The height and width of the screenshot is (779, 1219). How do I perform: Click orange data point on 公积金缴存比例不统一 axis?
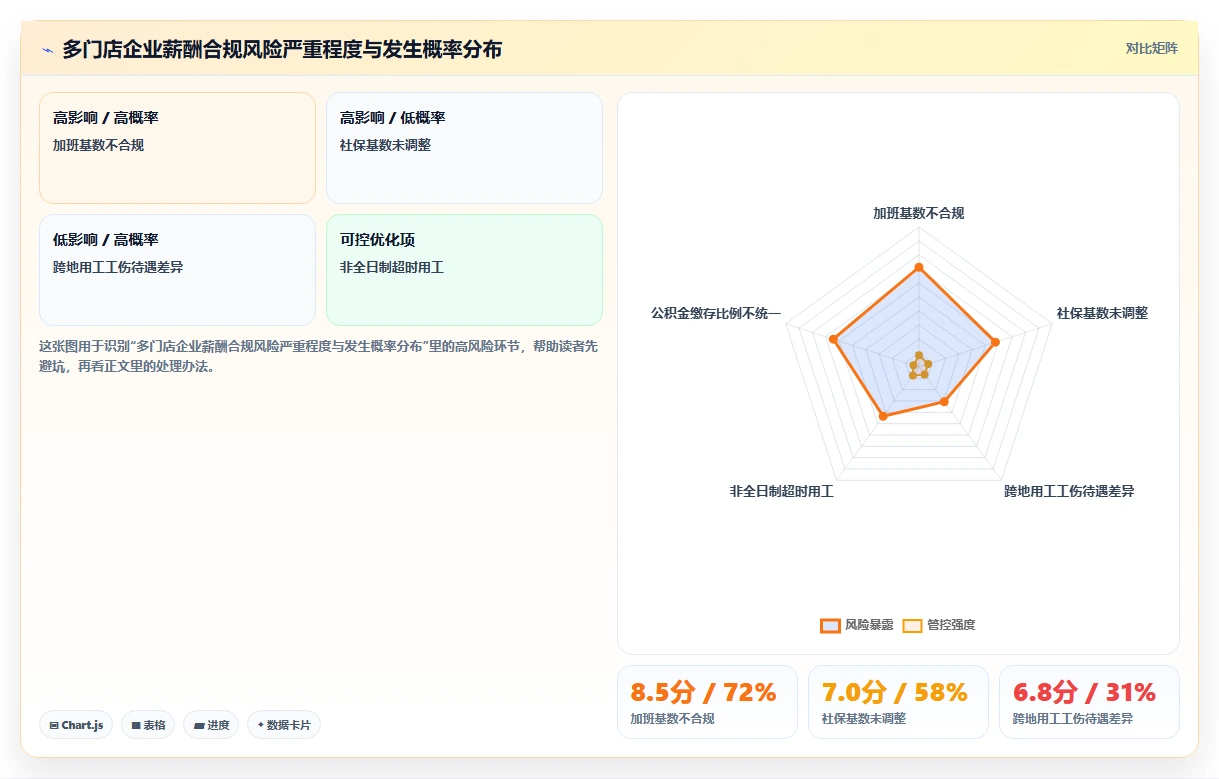(832, 340)
